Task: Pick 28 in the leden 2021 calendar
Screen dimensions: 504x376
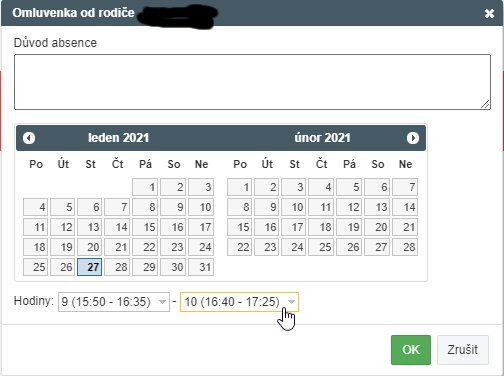Action: tap(117, 267)
